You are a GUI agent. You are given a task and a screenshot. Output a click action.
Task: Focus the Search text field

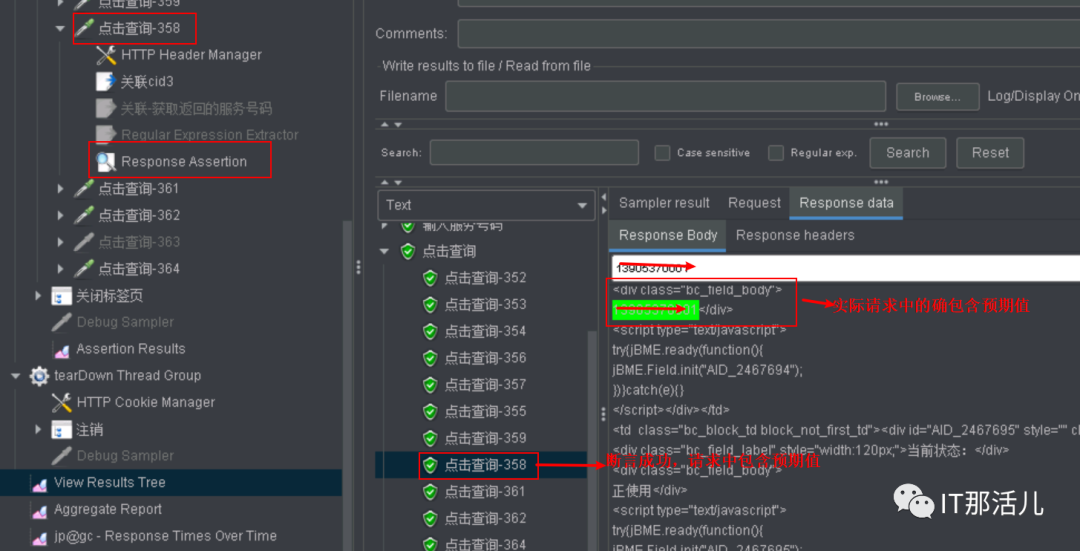(x=534, y=153)
